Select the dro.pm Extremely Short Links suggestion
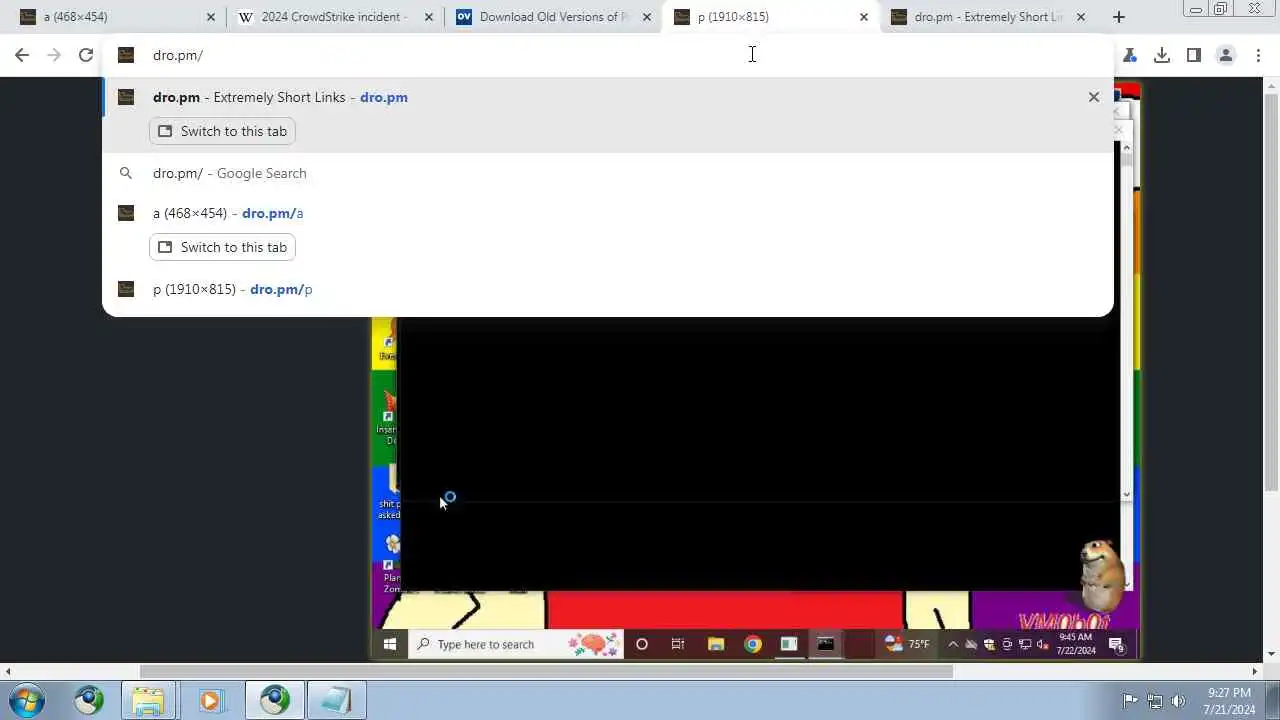 [x=608, y=97]
